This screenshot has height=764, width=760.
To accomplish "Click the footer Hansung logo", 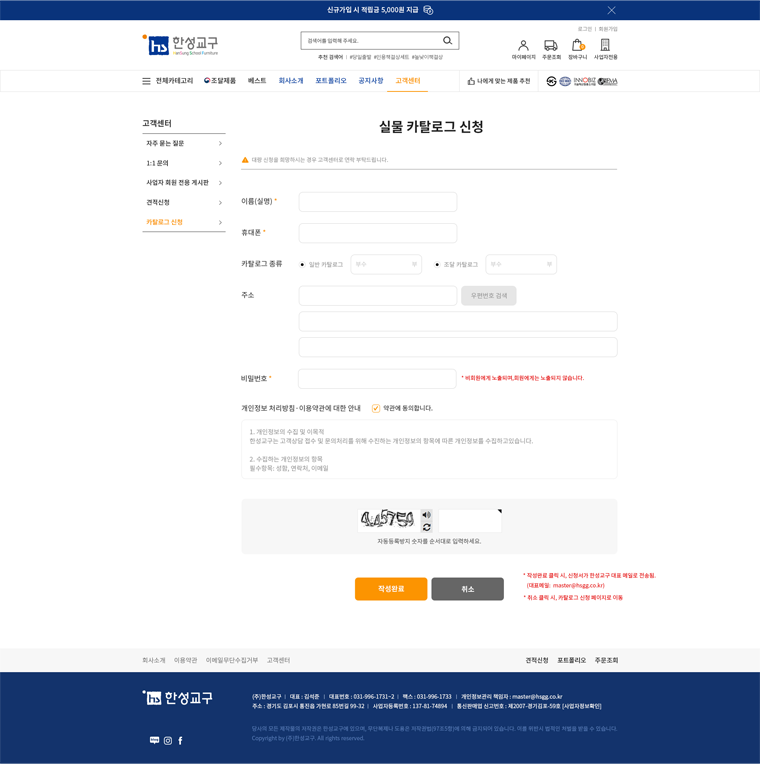I will 178,698.
